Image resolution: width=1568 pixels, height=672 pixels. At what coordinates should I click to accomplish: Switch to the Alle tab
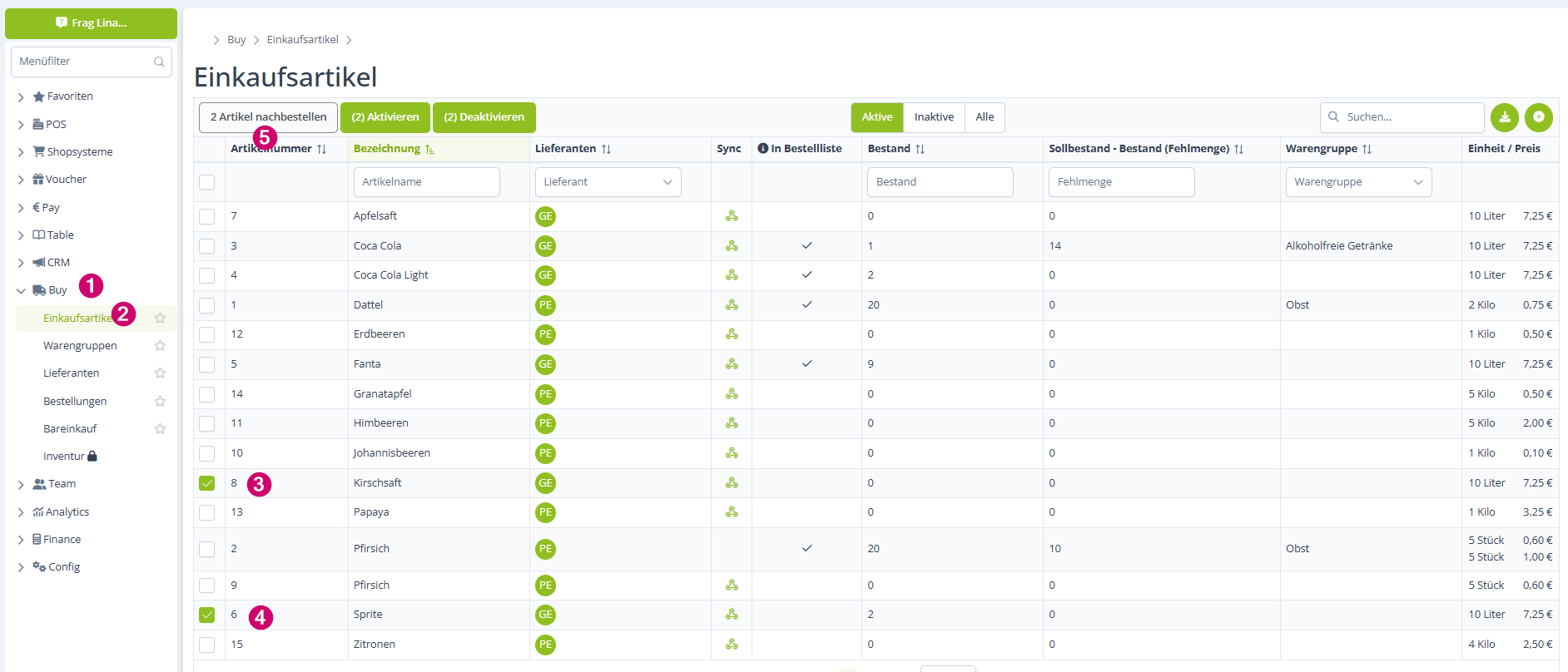[985, 117]
